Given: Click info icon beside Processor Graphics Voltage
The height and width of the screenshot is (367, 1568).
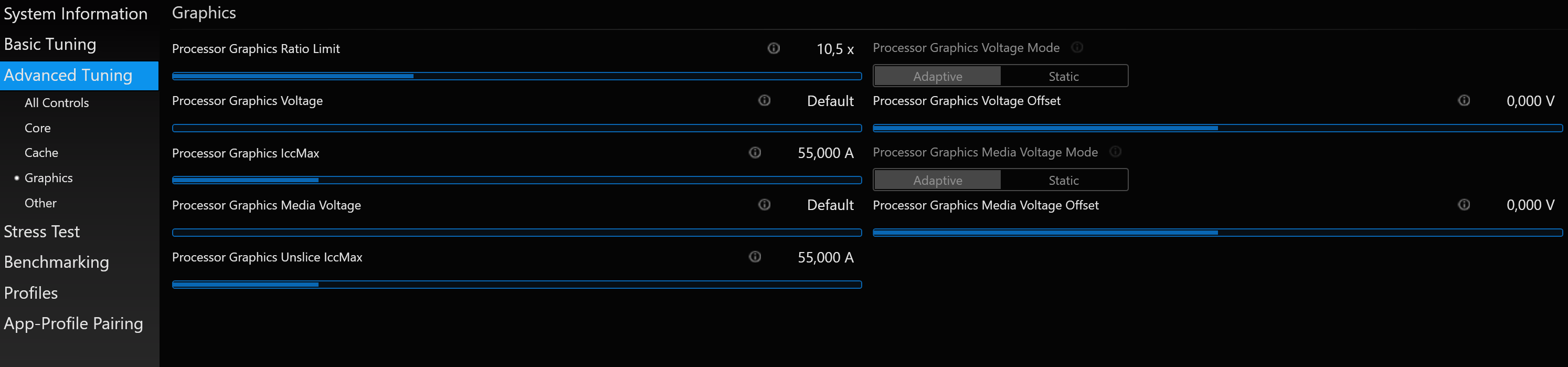Looking at the screenshot, I should click(x=764, y=100).
